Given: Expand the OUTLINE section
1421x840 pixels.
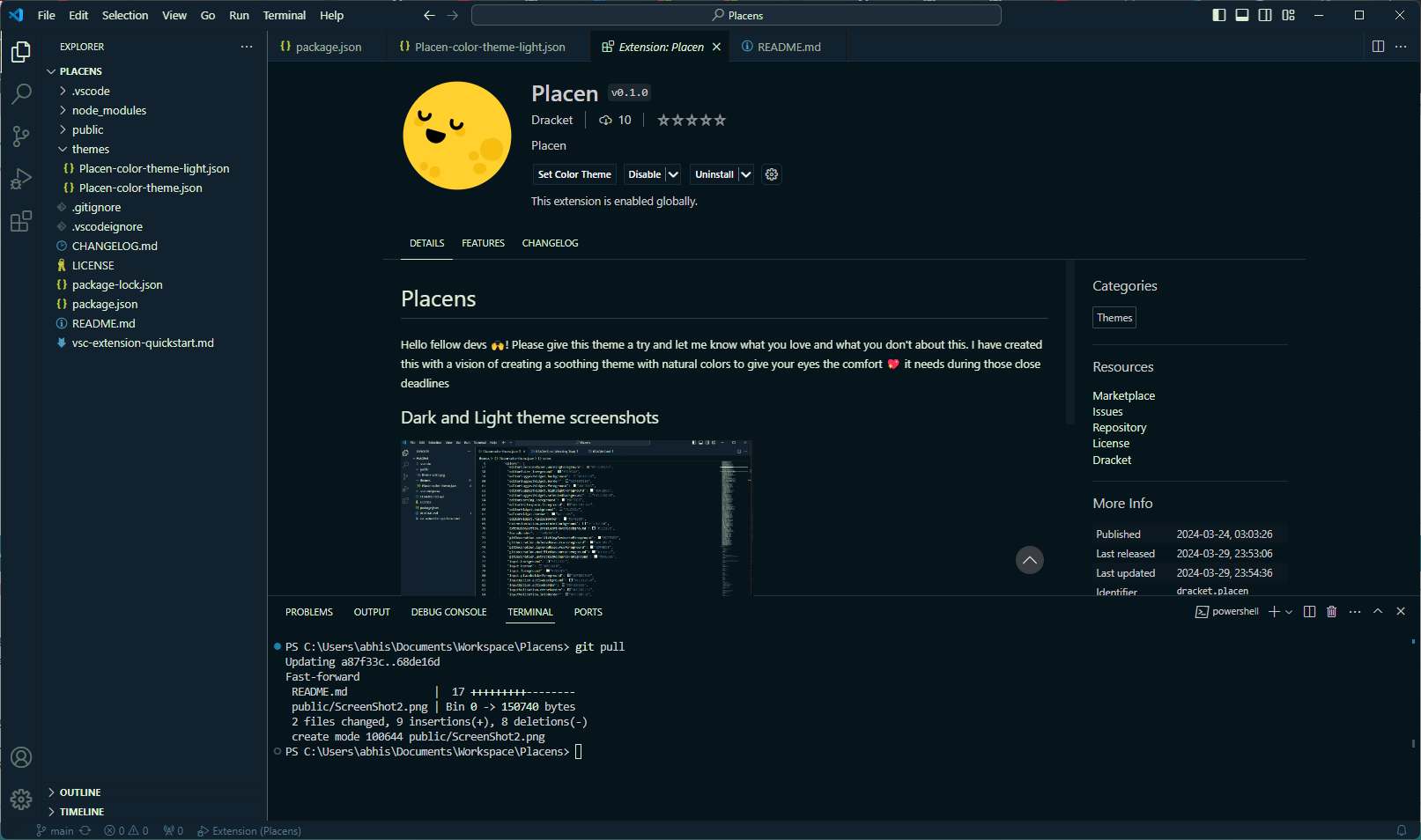Looking at the screenshot, I should pyautogui.click(x=152, y=792).
